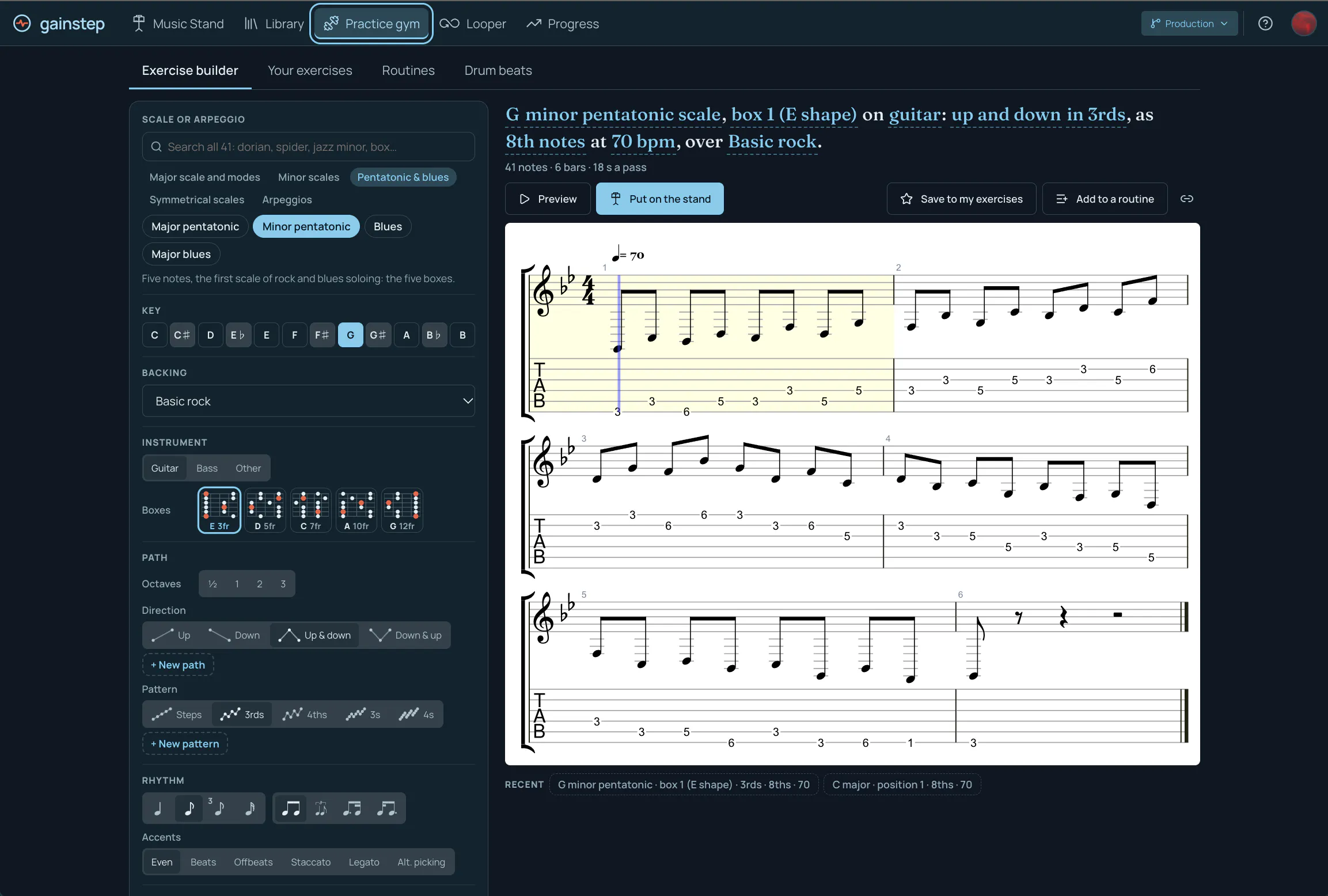Screen dimensions: 1328x896
Task: Focus the scale or arpeggio search field
Action: pos(308,147)
